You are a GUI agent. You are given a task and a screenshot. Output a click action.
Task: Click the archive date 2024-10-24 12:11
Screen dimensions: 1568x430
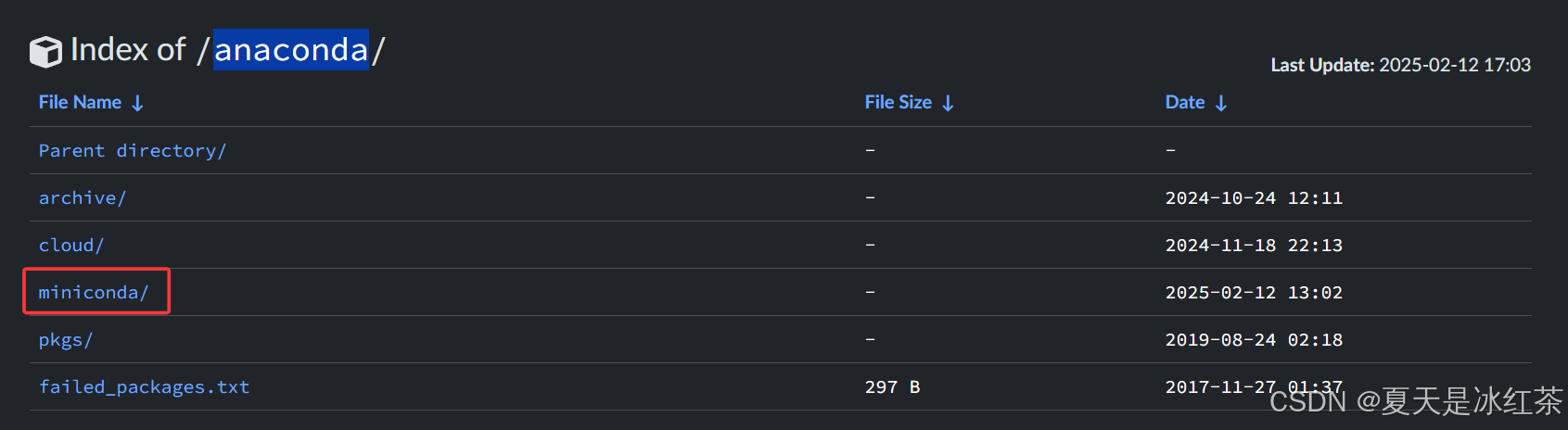[1254, 197]
